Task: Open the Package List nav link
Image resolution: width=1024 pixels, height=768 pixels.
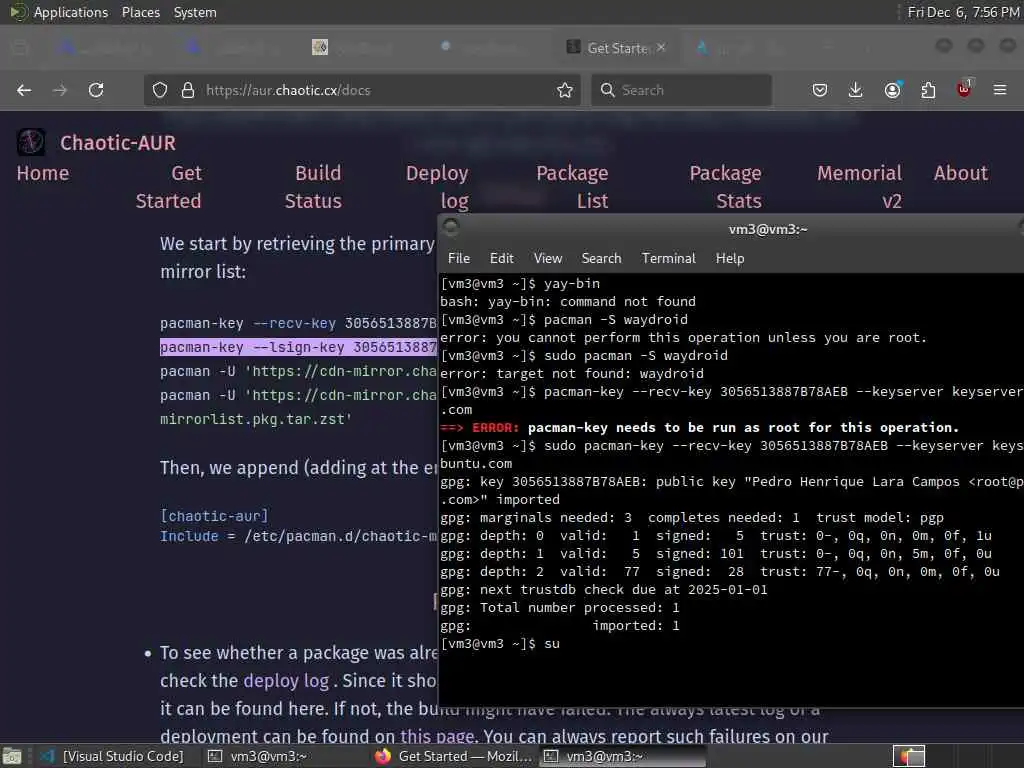Action: 573,187
